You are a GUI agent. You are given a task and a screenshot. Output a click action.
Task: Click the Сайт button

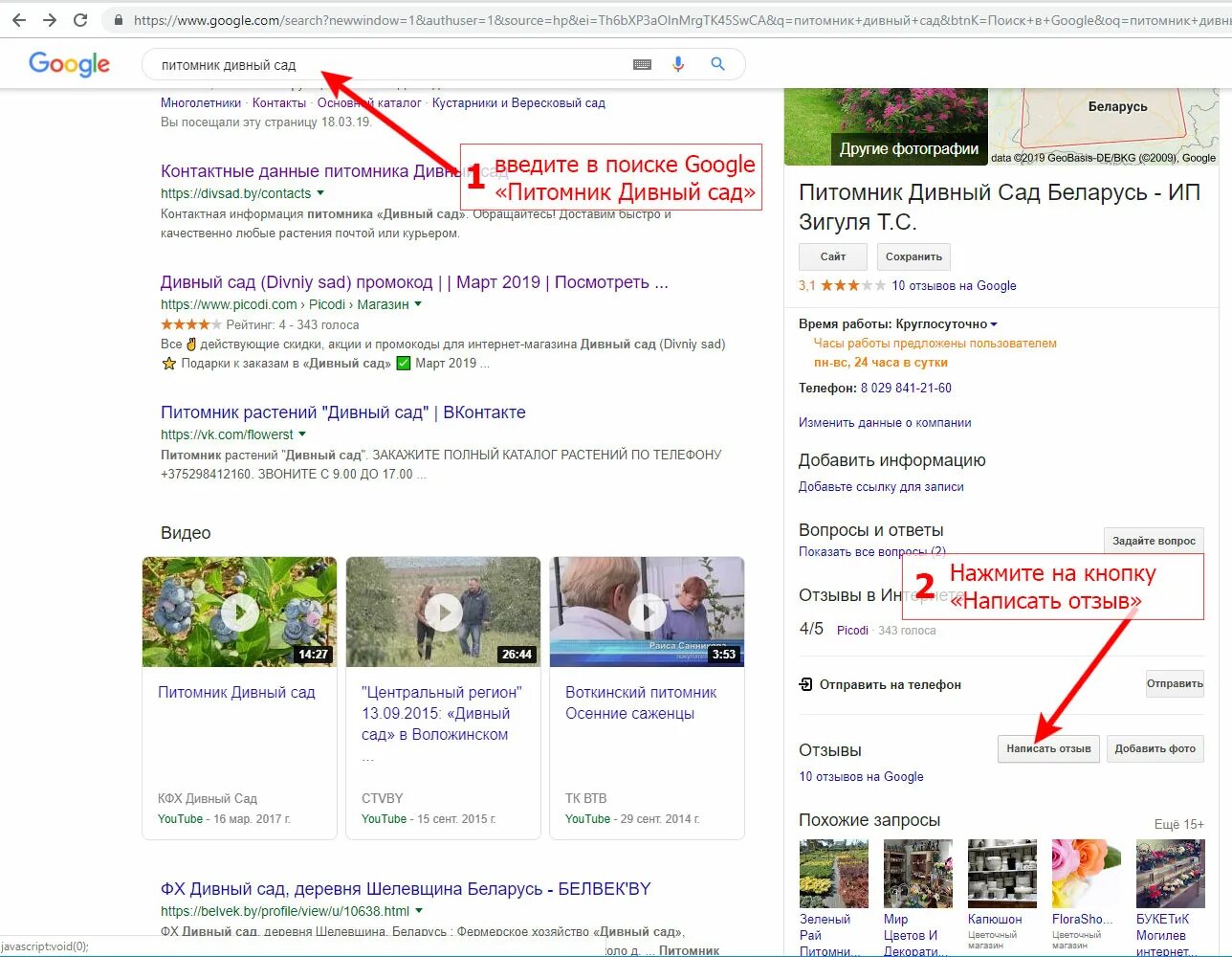833,256
